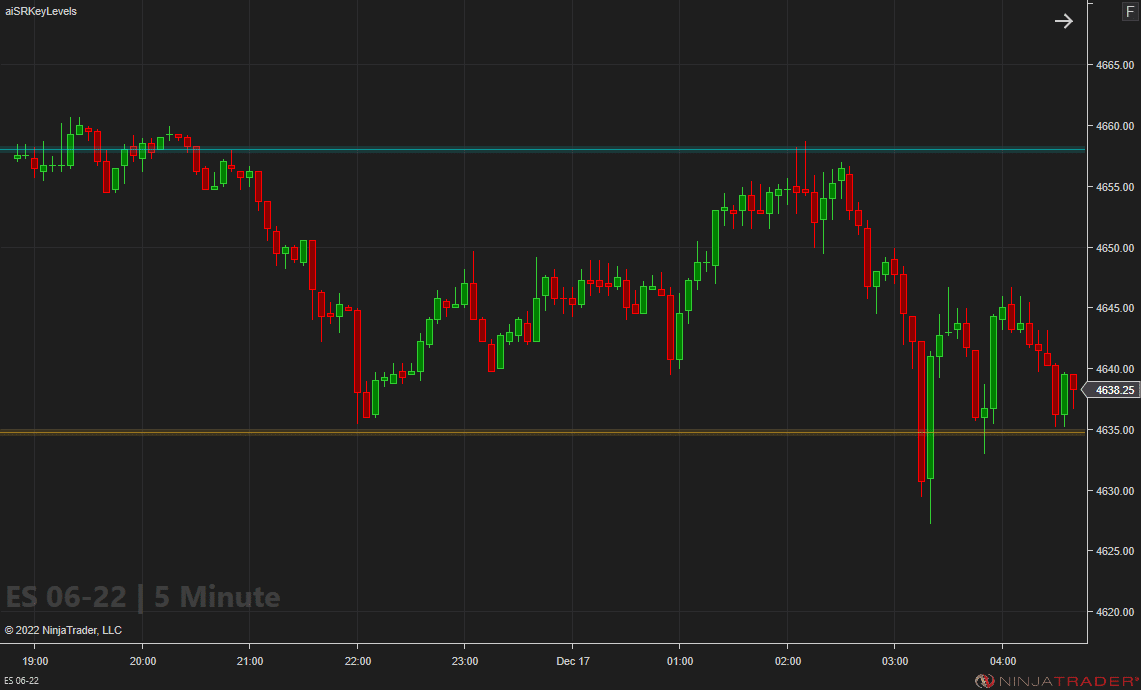The height and width of the screenshot is (690, 1141).
Task: Click the Dec 17 date label
Action: pyautogui.click(x=572, y=661)
